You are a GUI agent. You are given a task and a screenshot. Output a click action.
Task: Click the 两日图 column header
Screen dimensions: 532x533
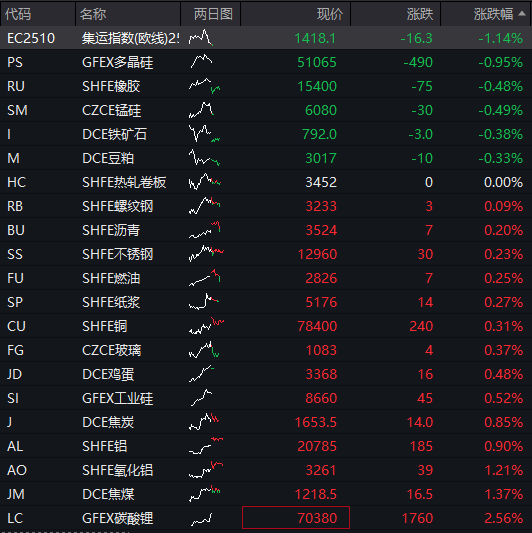tap(213, 14)
